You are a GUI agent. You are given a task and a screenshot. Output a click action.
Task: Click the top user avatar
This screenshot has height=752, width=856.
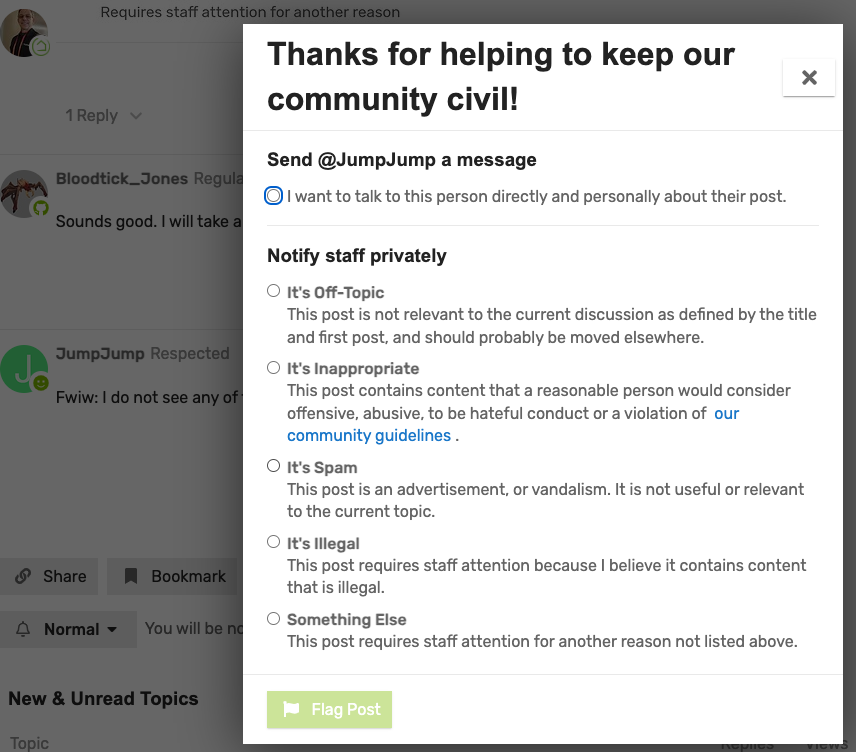coord(24,32)
